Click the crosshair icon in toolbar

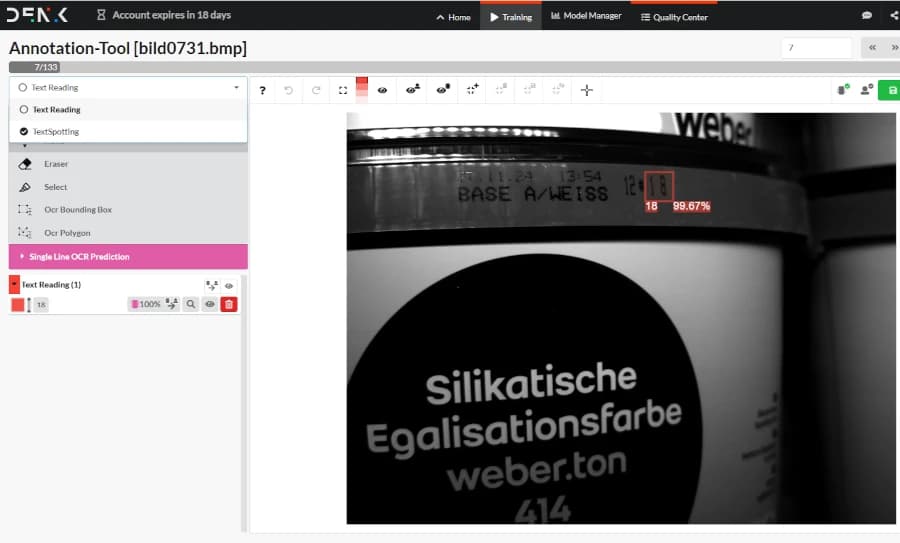point(587,90)
